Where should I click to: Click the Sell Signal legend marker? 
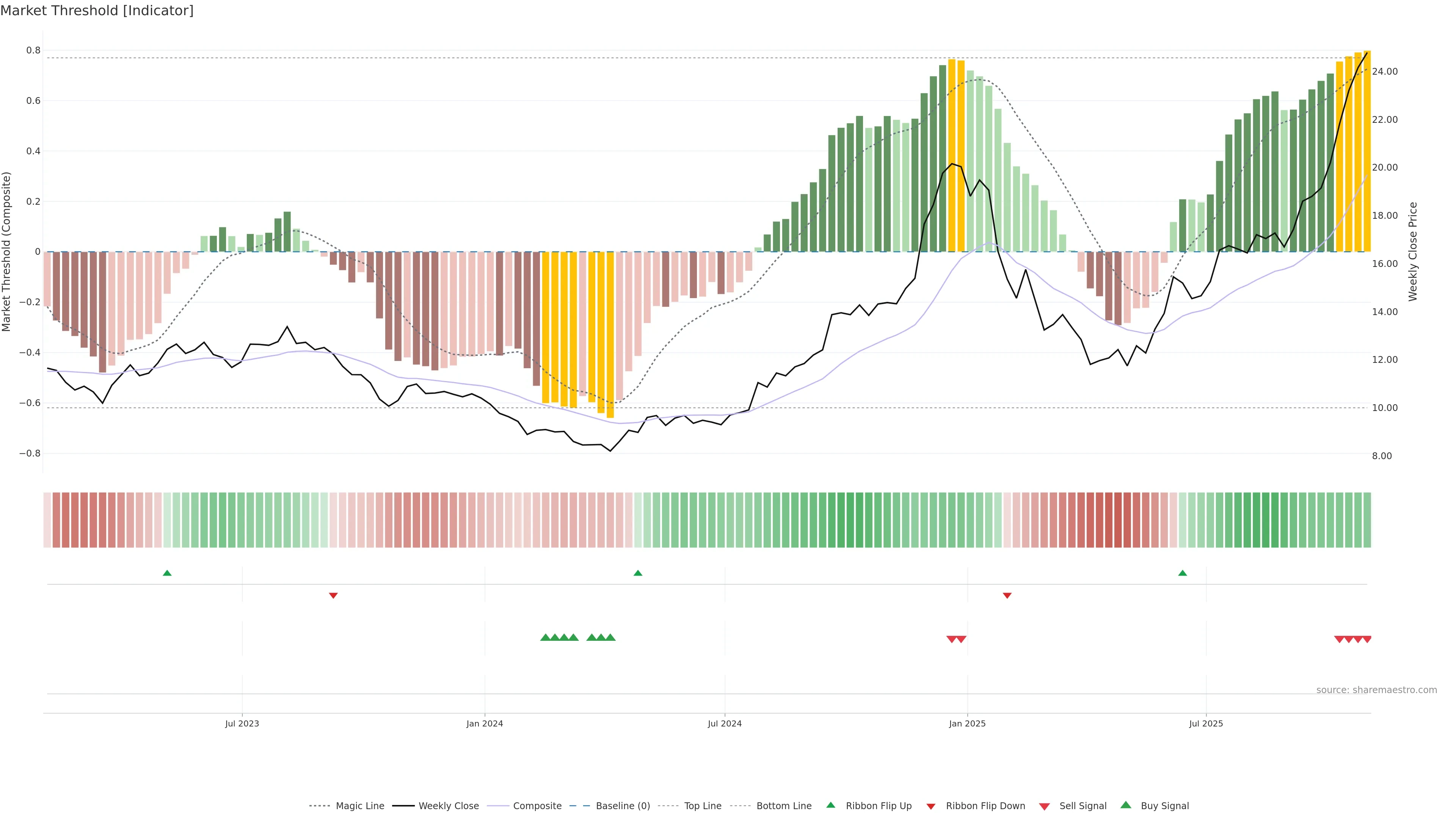1044,806
